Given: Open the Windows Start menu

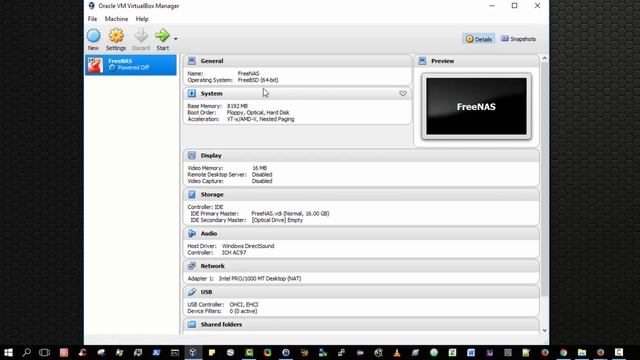Looking at the screenshot, I should tap(8, 352).
